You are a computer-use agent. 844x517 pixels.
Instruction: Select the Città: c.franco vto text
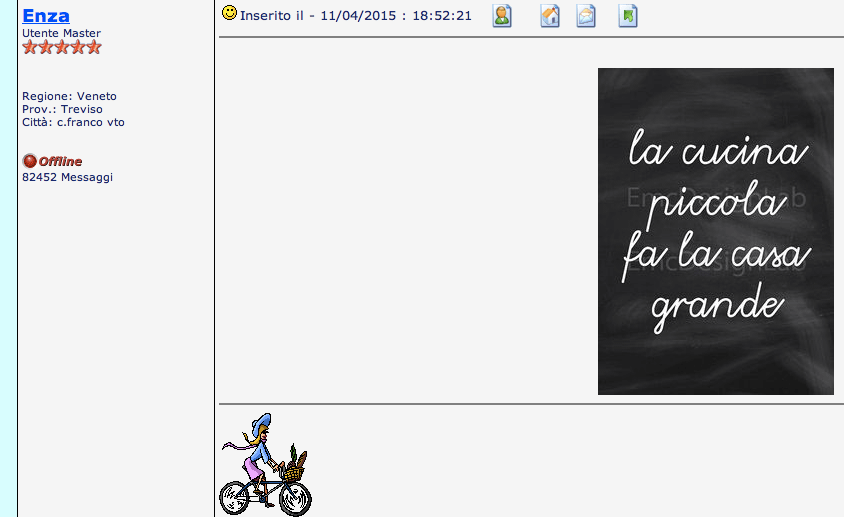tap(73, 122)
